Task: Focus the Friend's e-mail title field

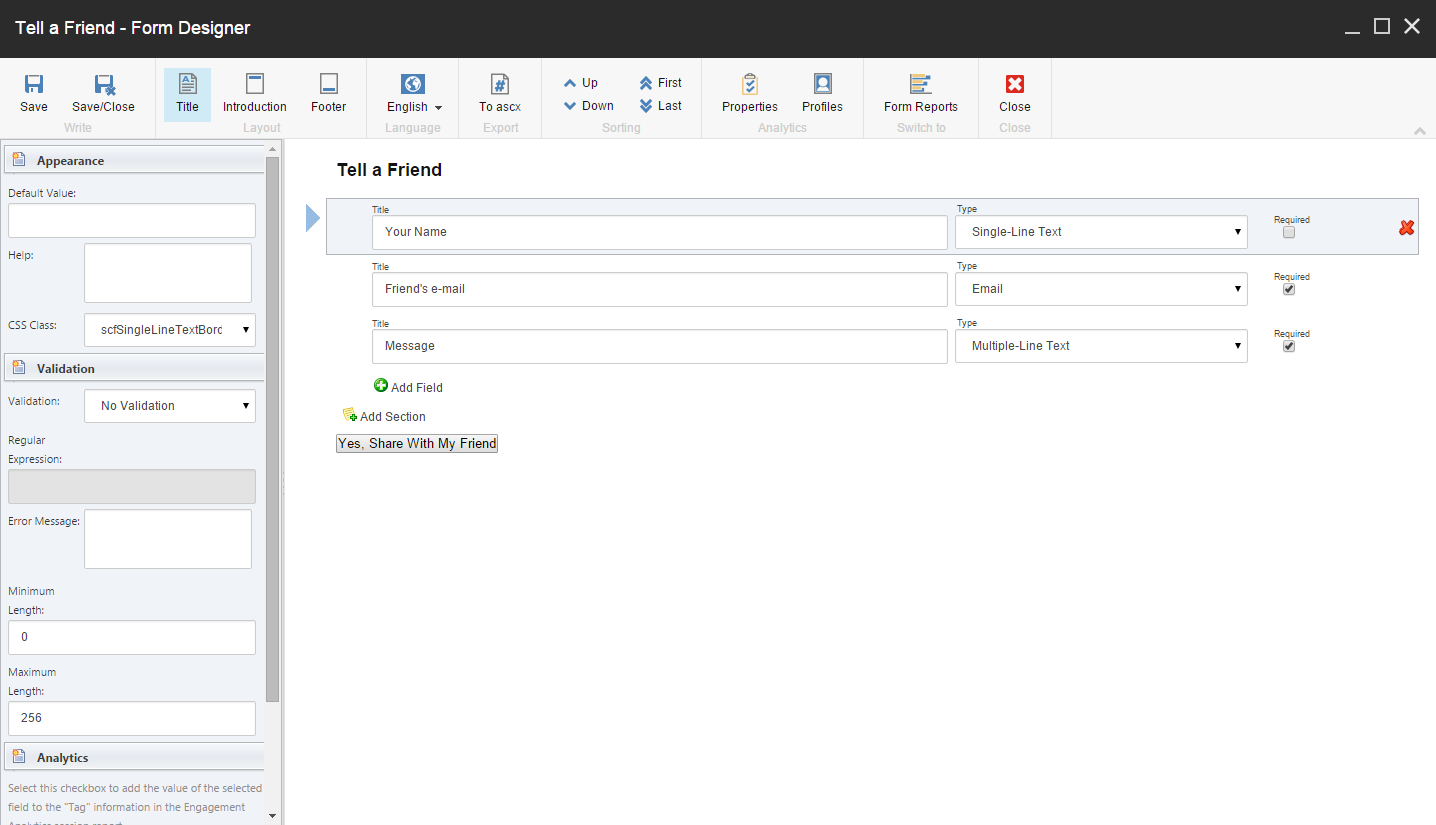Action: (x=659, y=289)
